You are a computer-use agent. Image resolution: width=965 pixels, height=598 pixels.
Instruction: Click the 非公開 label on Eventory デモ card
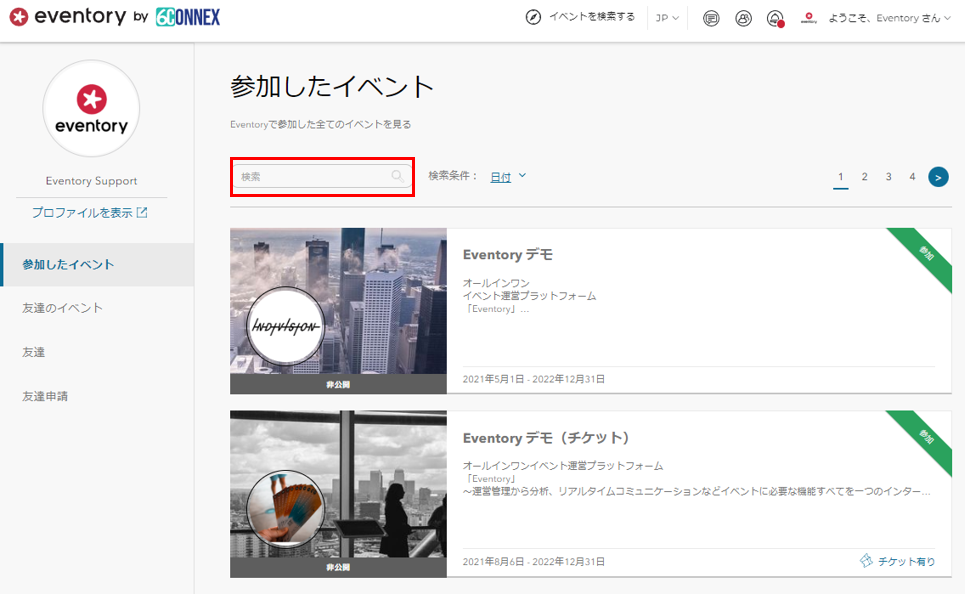[x=338, y=385]
